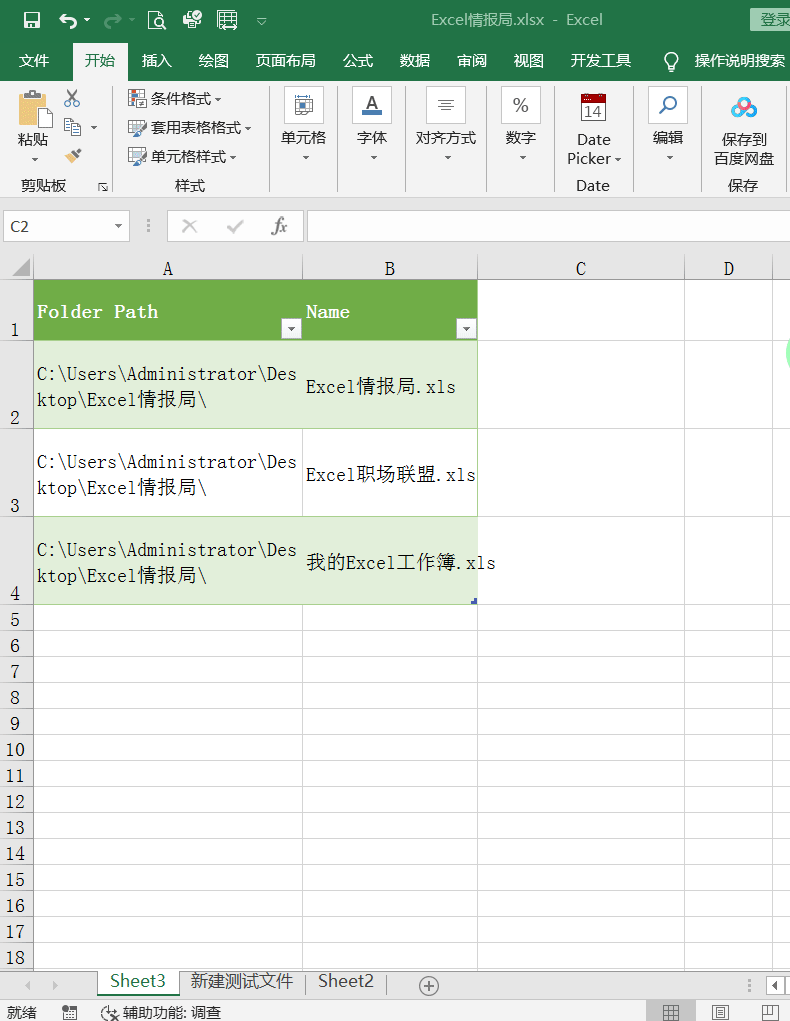The image size is (790, 1021).
Task: Open the Folder Path filter dropdown
Action: (291, 329)
